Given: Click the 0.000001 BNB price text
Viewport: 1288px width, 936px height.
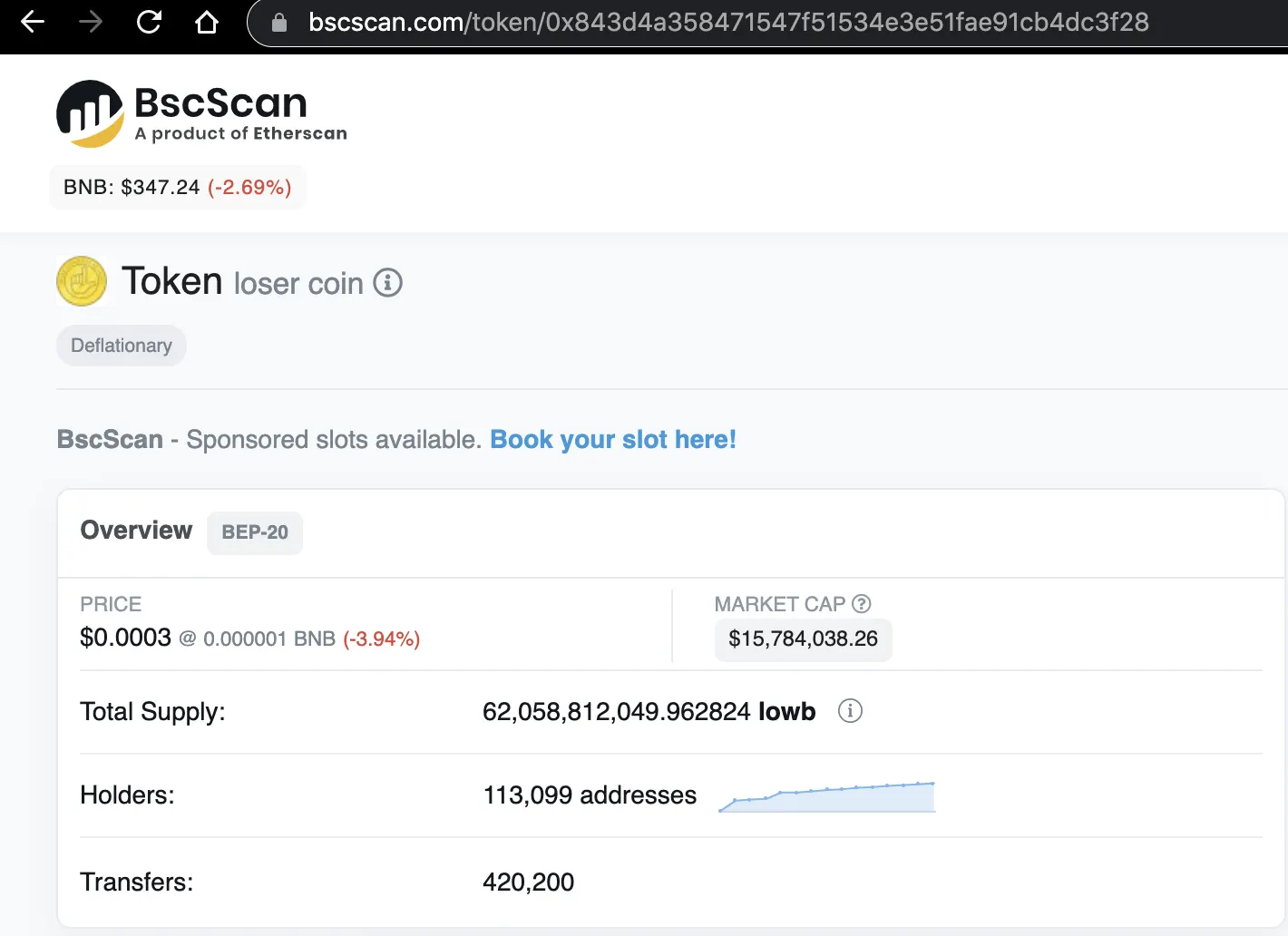Looking at the screenshot, I should pyautogui.click(x=269, y=639).
